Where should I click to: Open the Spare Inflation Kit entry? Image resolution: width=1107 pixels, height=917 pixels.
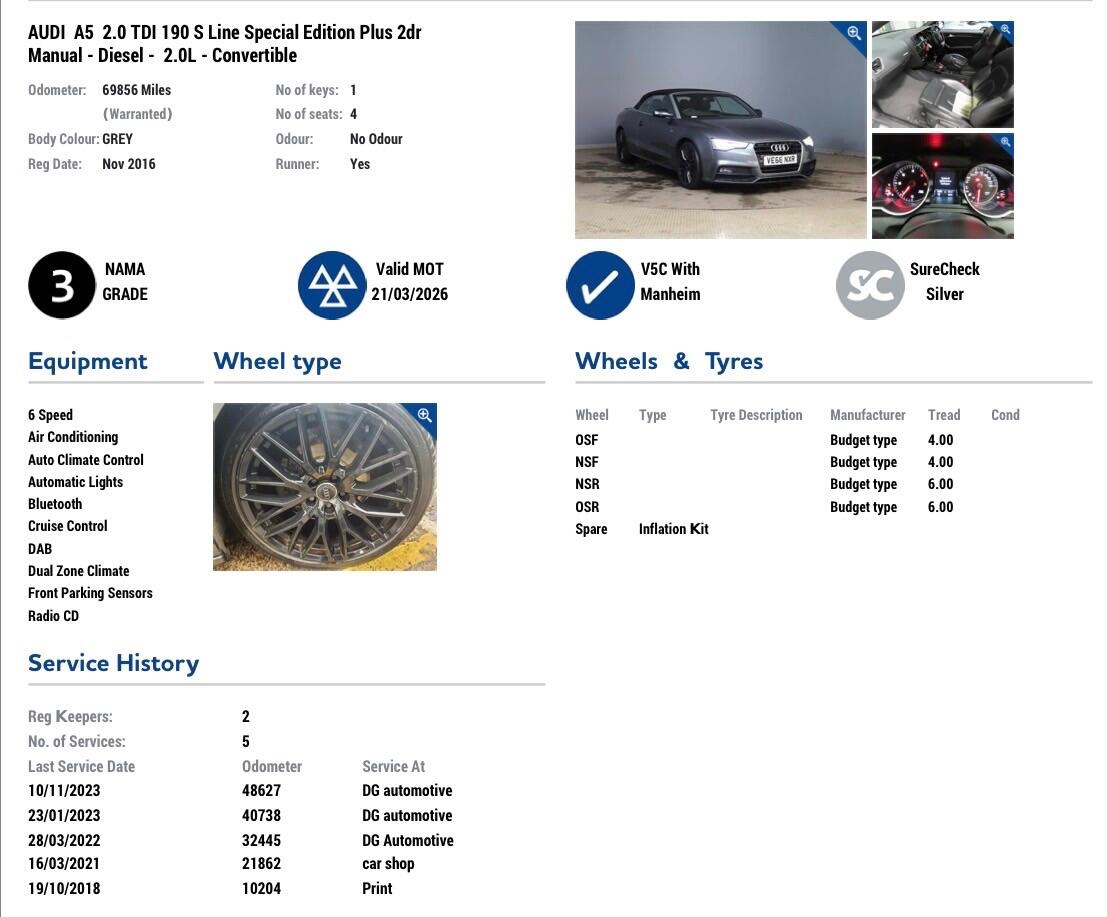[673, 528]
